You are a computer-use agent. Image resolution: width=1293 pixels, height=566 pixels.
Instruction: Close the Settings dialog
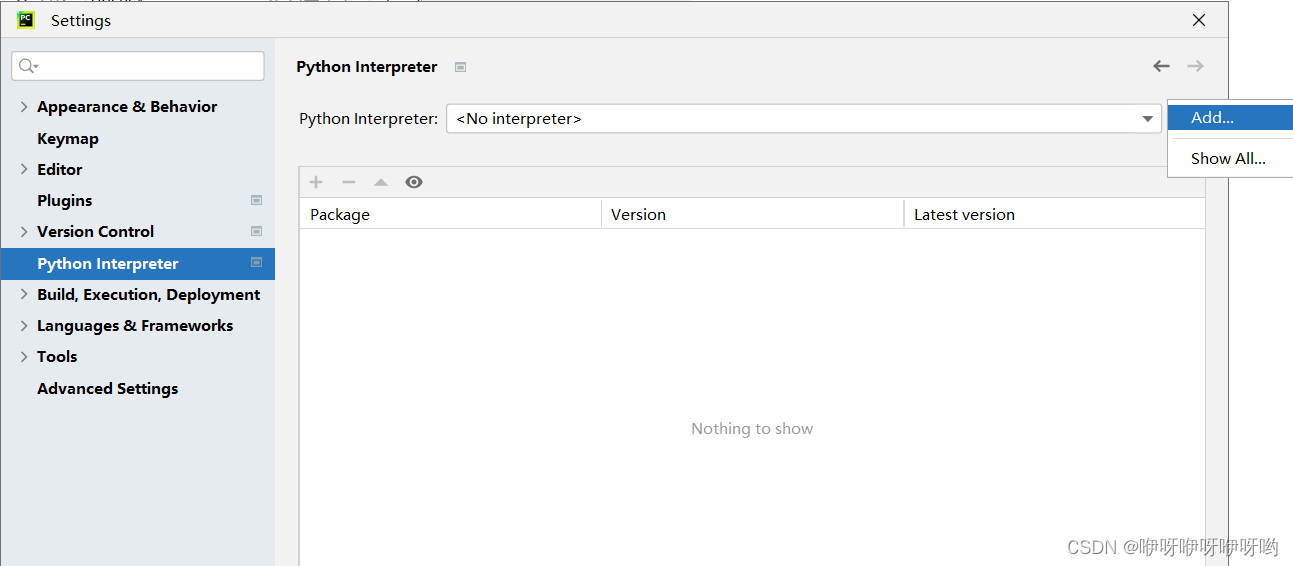(x=1199, y=20)
